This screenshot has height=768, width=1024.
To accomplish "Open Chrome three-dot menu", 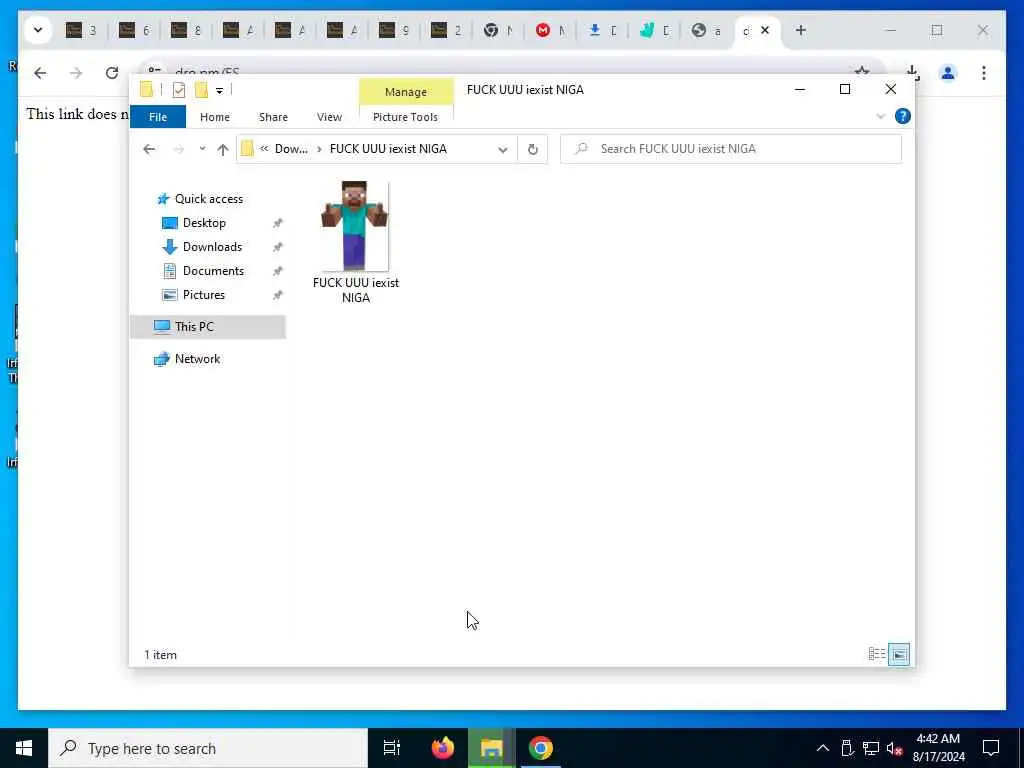I will 984,73.
